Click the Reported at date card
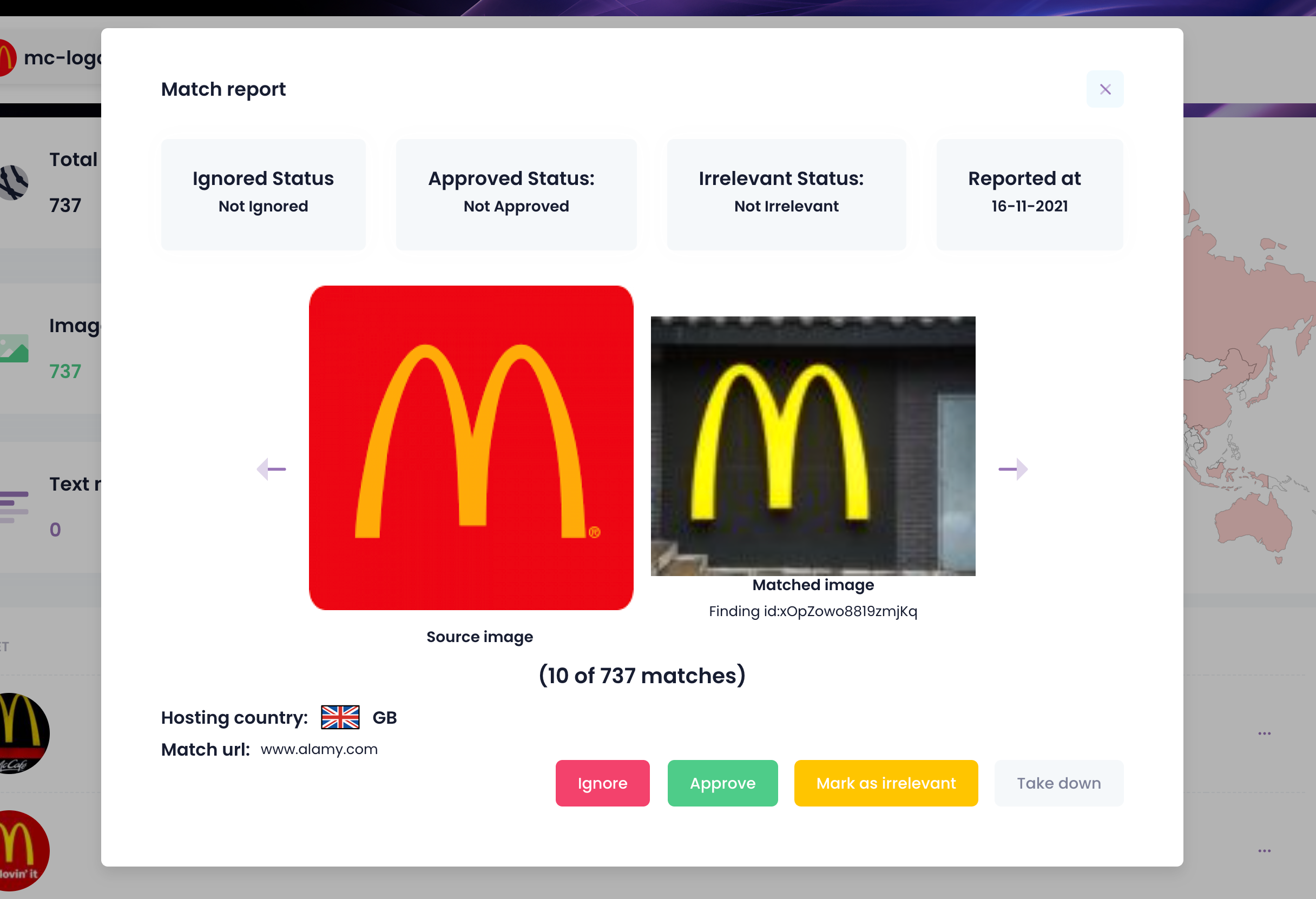 coord(1029,194)
